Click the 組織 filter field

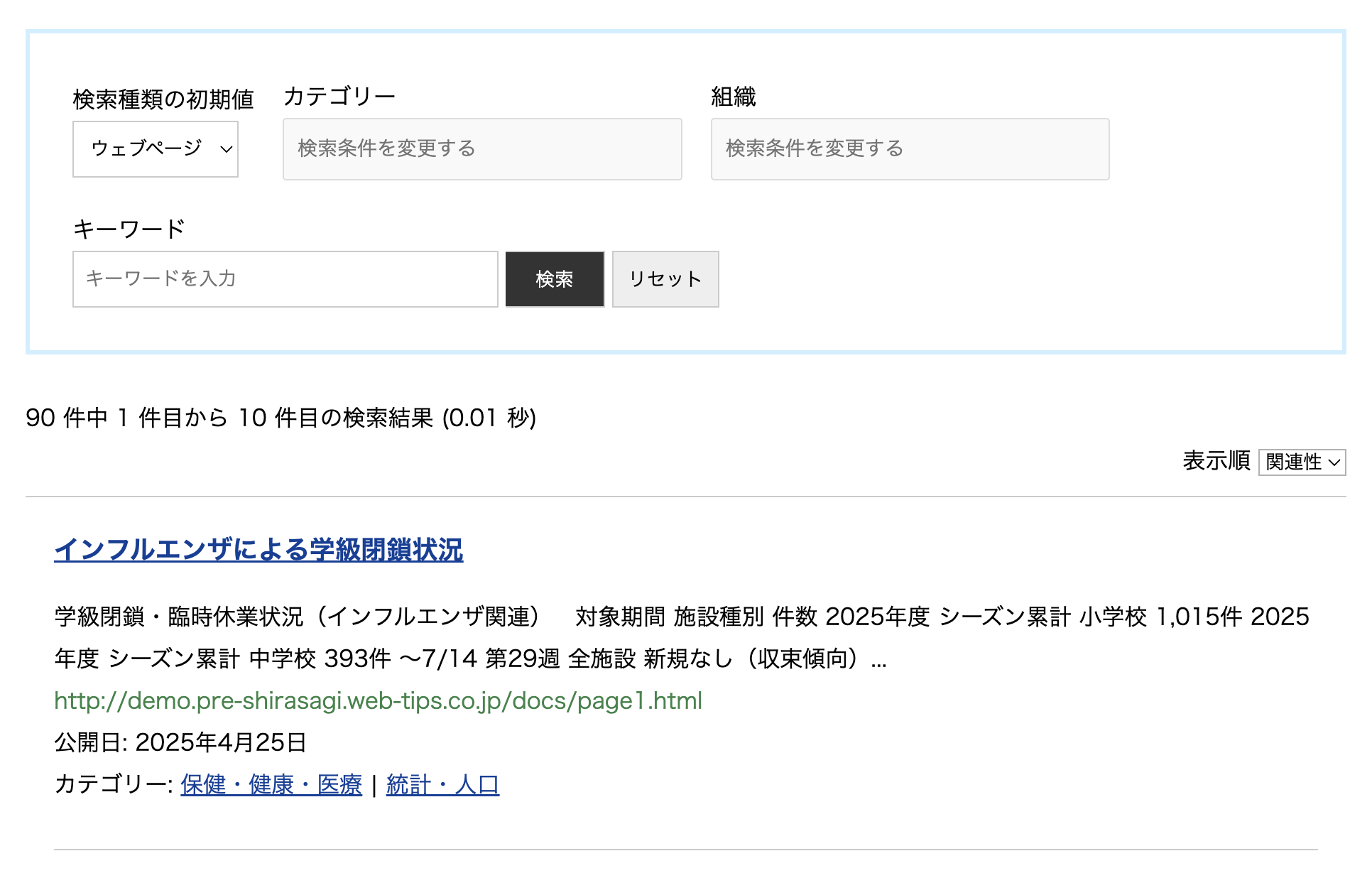[910, 149]
